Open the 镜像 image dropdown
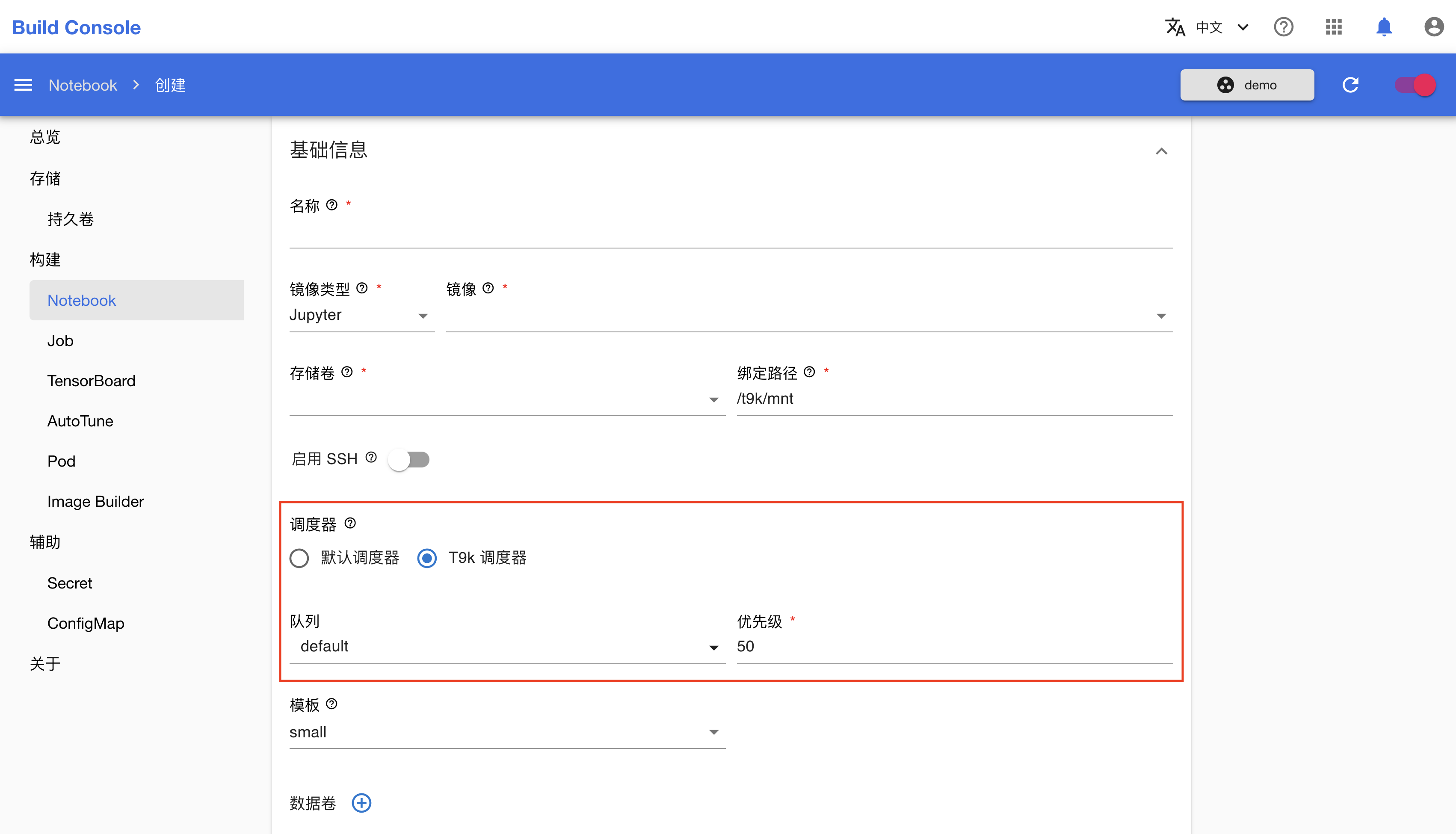 tap(809, 316)
